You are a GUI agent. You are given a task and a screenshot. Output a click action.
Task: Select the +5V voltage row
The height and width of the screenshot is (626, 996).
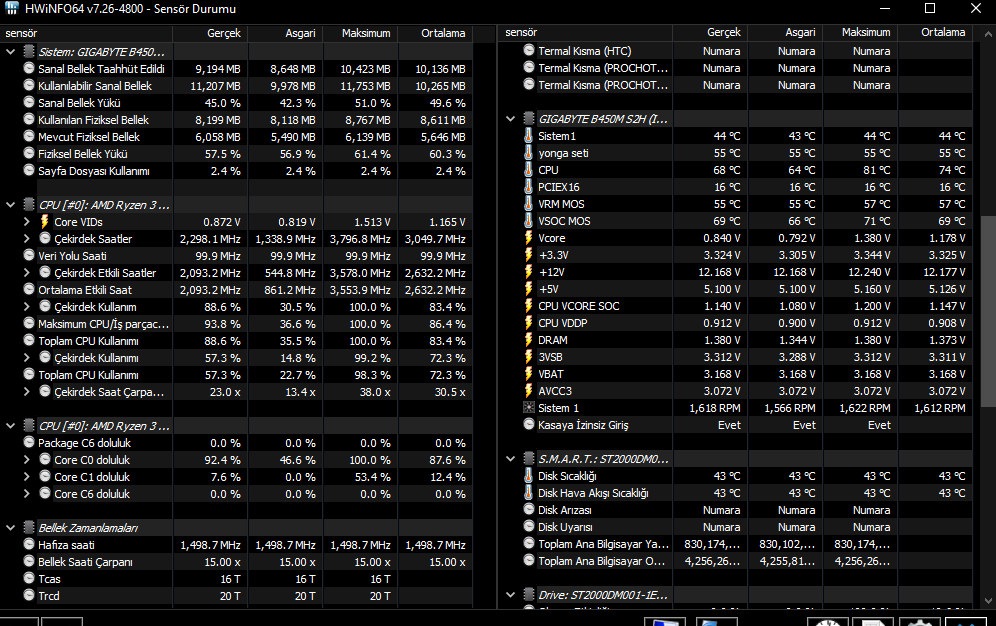[736, 289]
